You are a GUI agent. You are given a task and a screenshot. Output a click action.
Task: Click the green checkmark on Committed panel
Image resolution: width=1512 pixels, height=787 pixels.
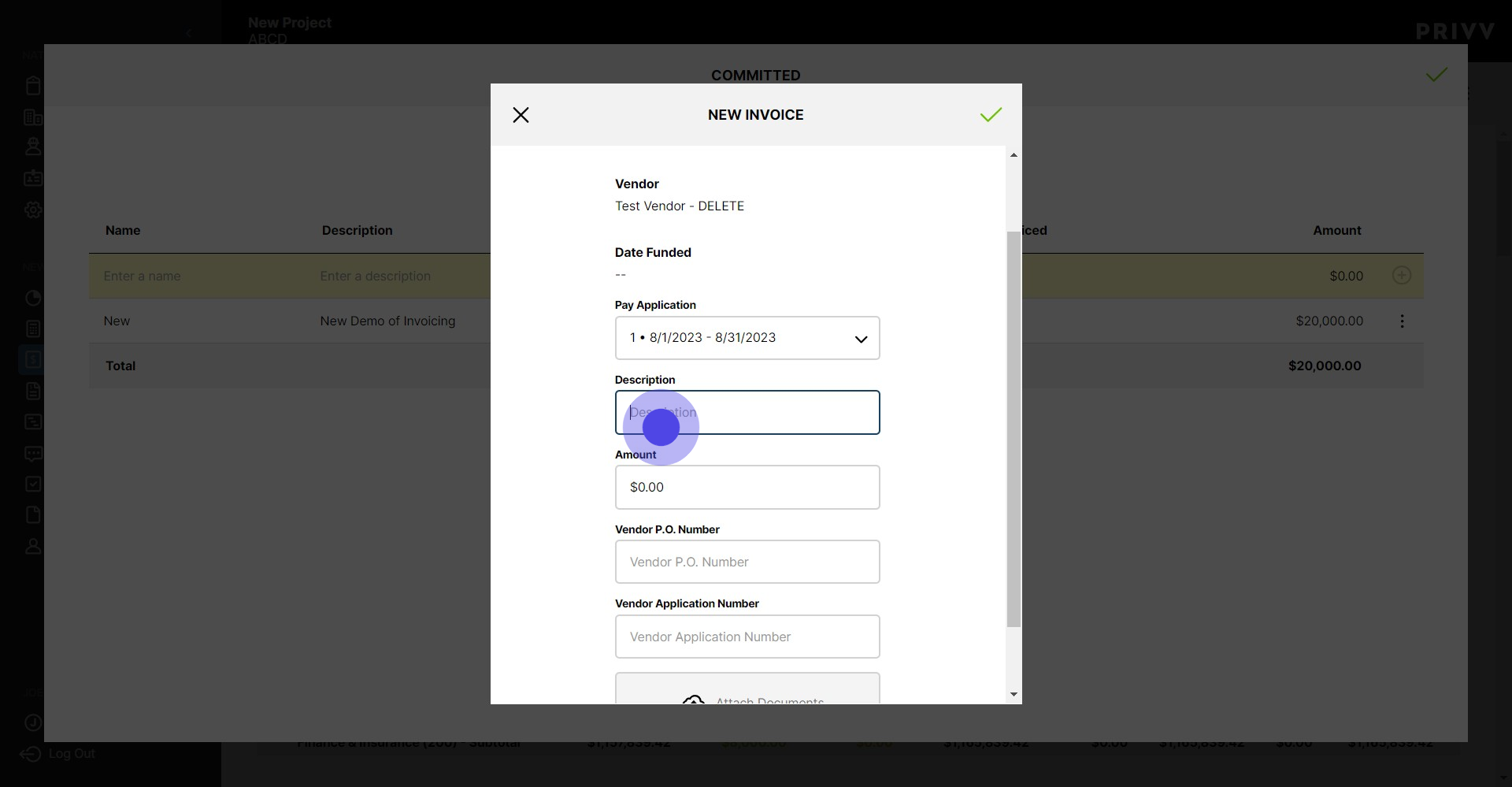(x=1436, y=75)
